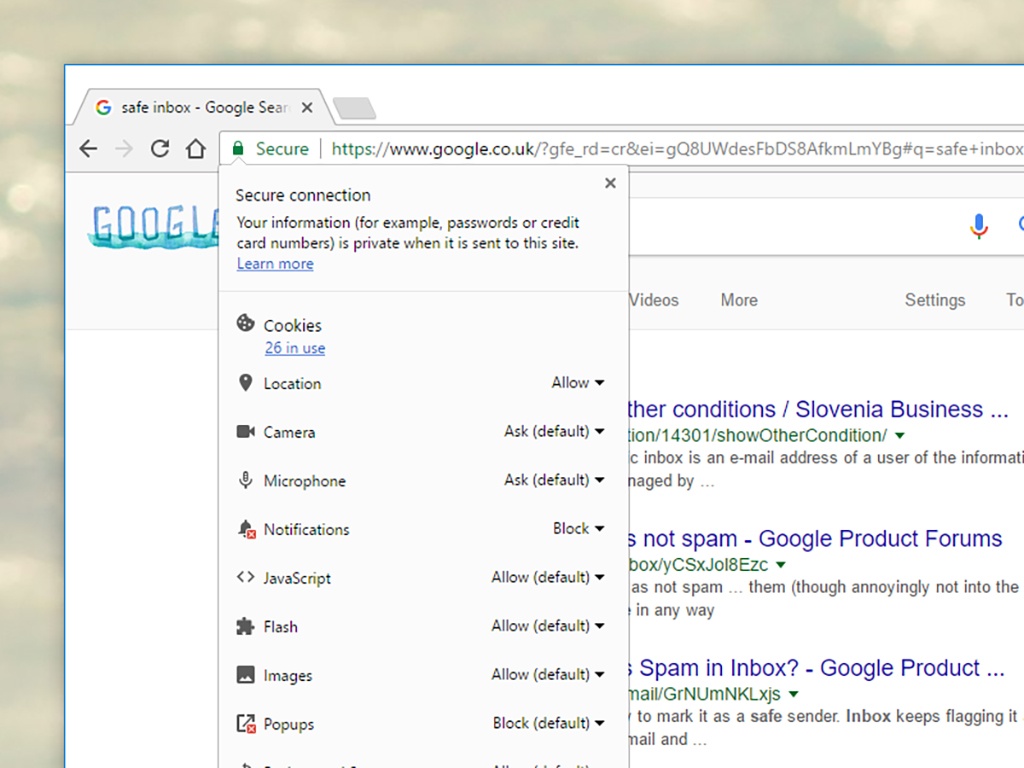Click the Camera icon in the permissions list
This screenshot has width=1024, height=768.
tap(245, 431)
